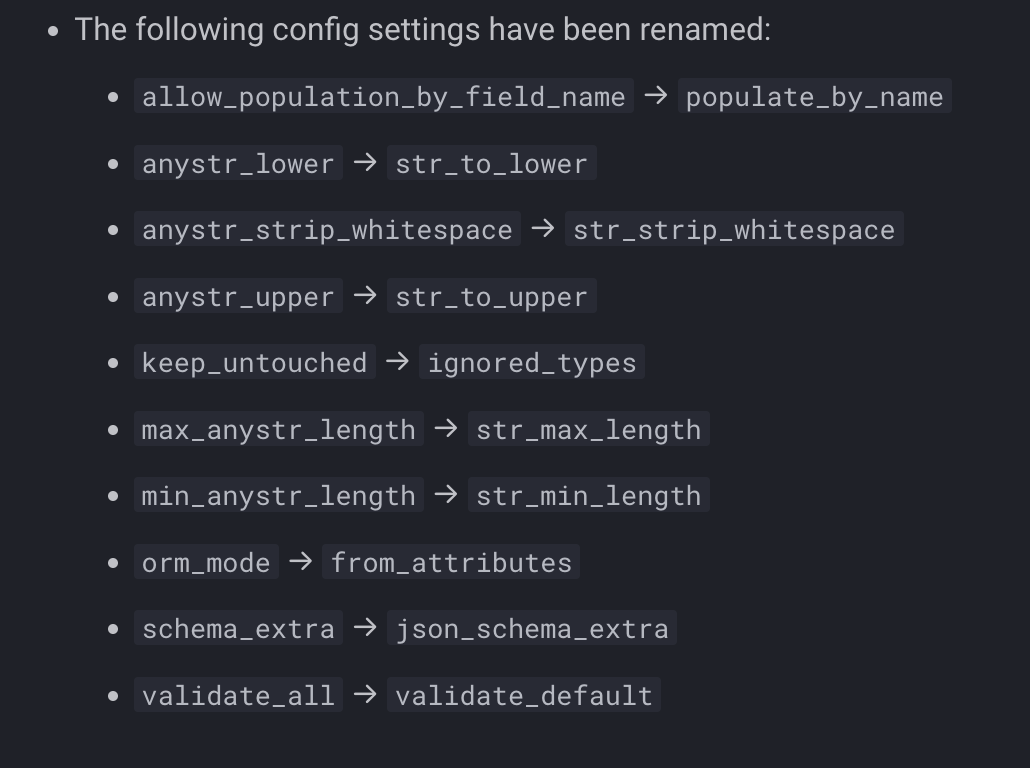Select the keep_untouched code label
Image resolution: width=1030 pixels, height=768 pixels.
254,363
